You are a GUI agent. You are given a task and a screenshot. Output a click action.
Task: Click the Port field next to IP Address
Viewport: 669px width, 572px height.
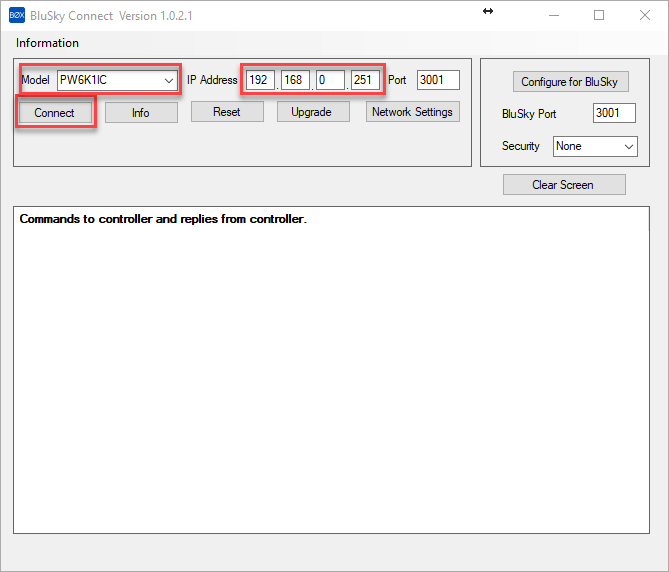438,80
